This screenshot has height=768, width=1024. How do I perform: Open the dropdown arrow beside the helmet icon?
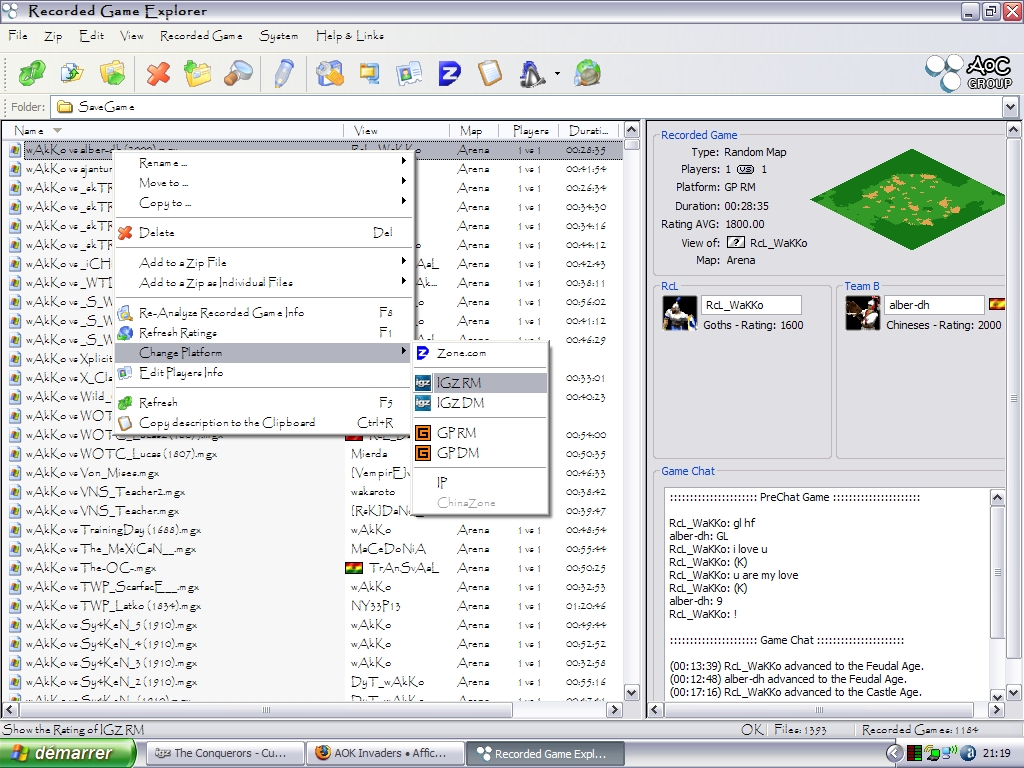point(557,74)
